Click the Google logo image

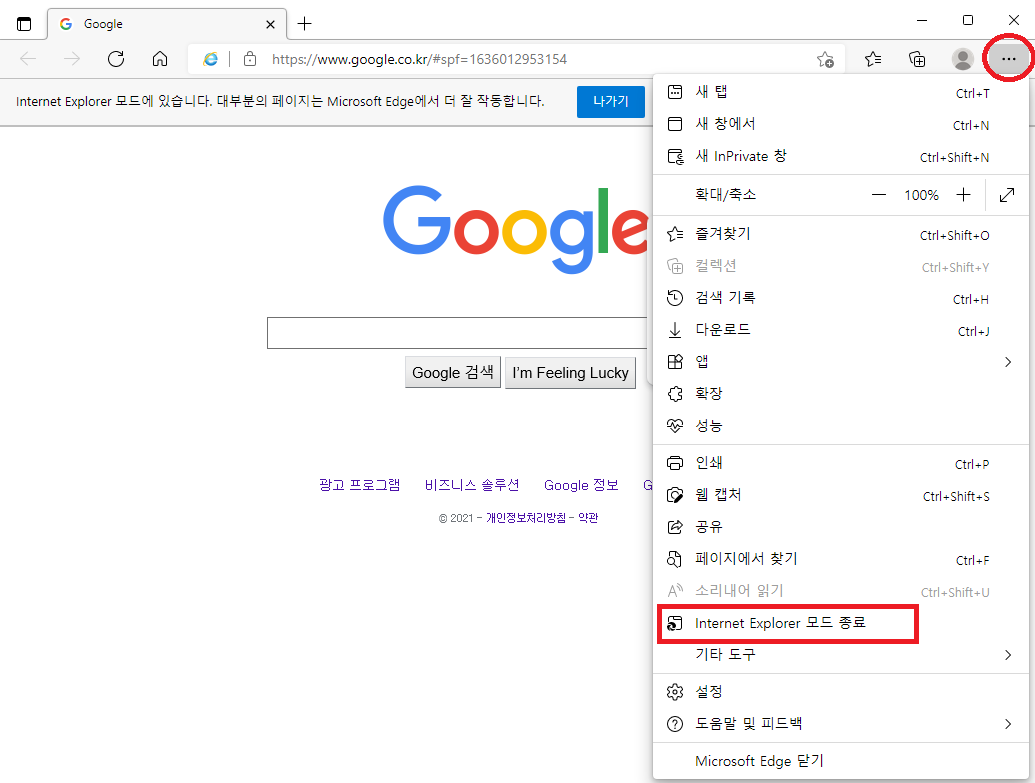pyautogui.click(x=516, y=229)
